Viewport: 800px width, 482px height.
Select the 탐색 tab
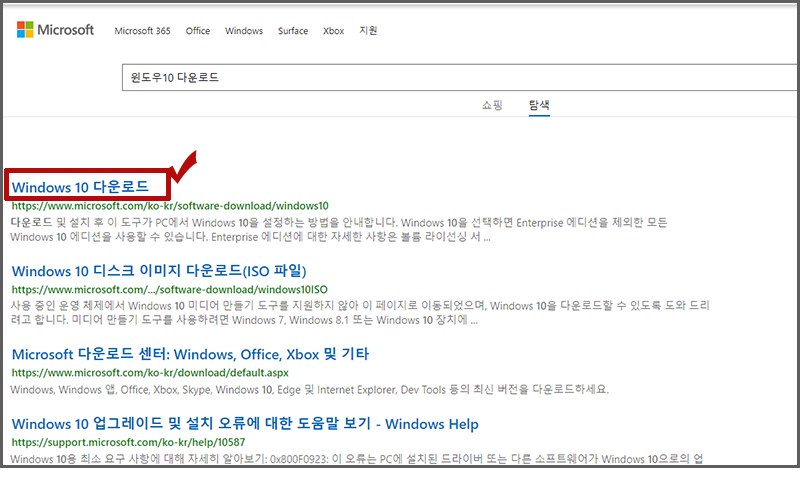539,105
